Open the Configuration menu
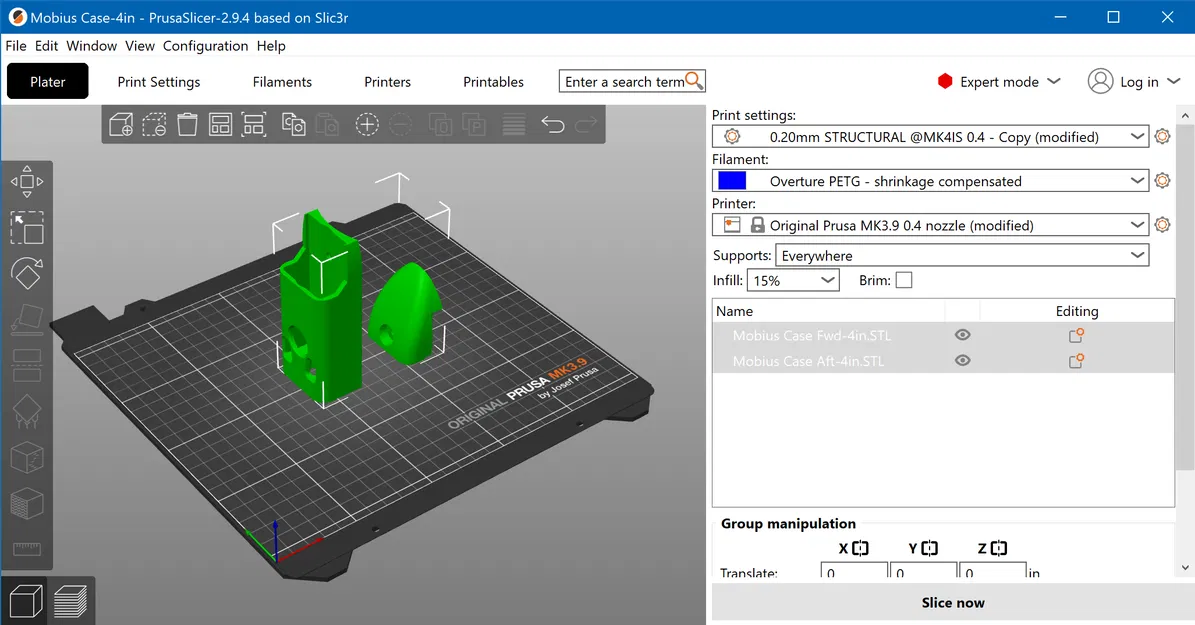 pyautogui.click(x=206, y=46)
